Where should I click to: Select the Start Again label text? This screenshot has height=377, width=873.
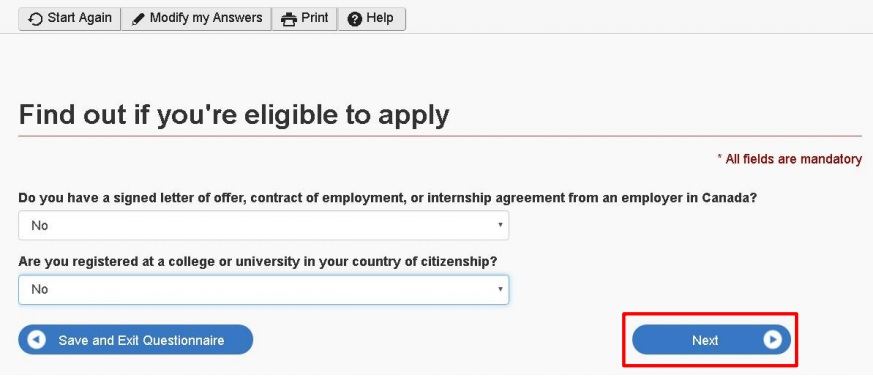click(x=80, y=18)
